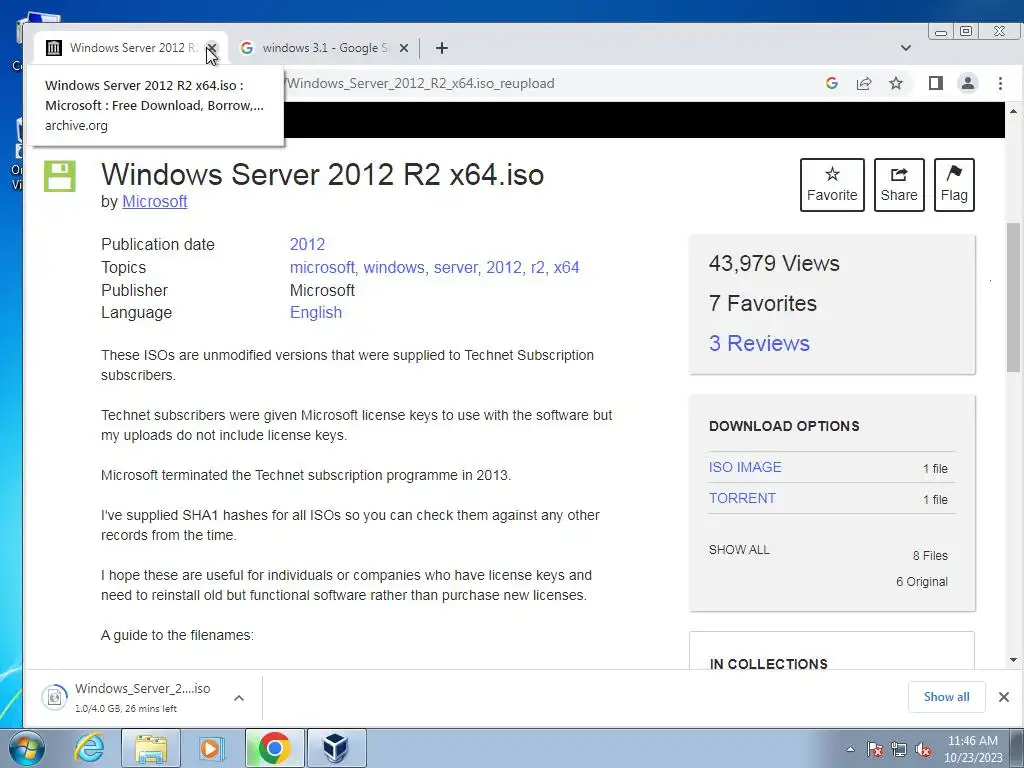Image resolution: width=1024 pixels, height=768 pixels.
Task: Open the Microsoft author link
Action: (x=155, y=202)
